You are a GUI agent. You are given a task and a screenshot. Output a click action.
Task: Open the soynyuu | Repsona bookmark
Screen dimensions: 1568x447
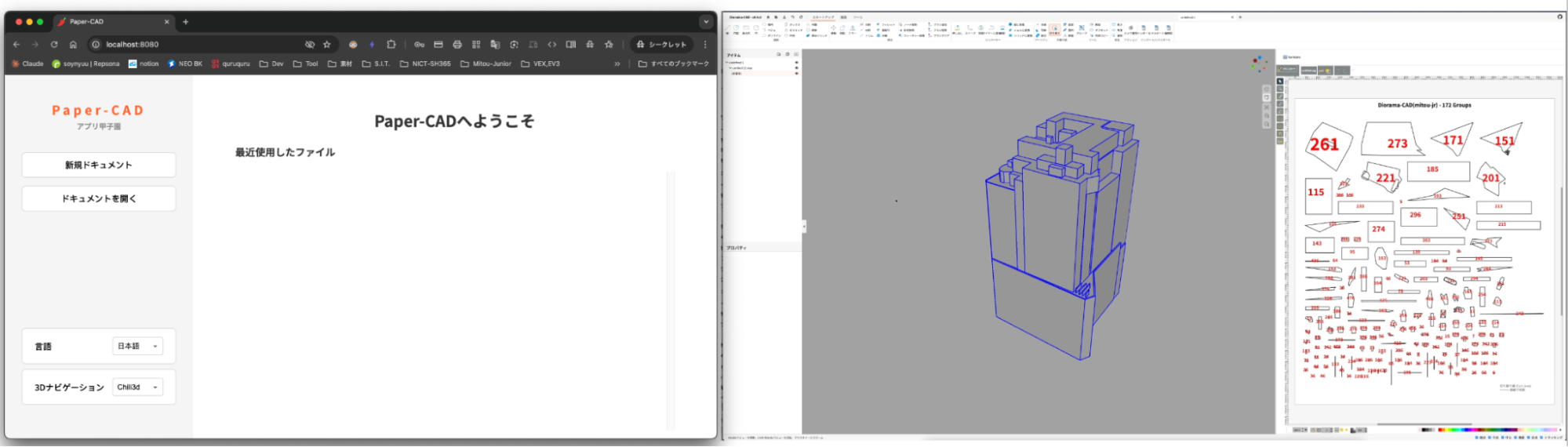(x=85, y=64)
